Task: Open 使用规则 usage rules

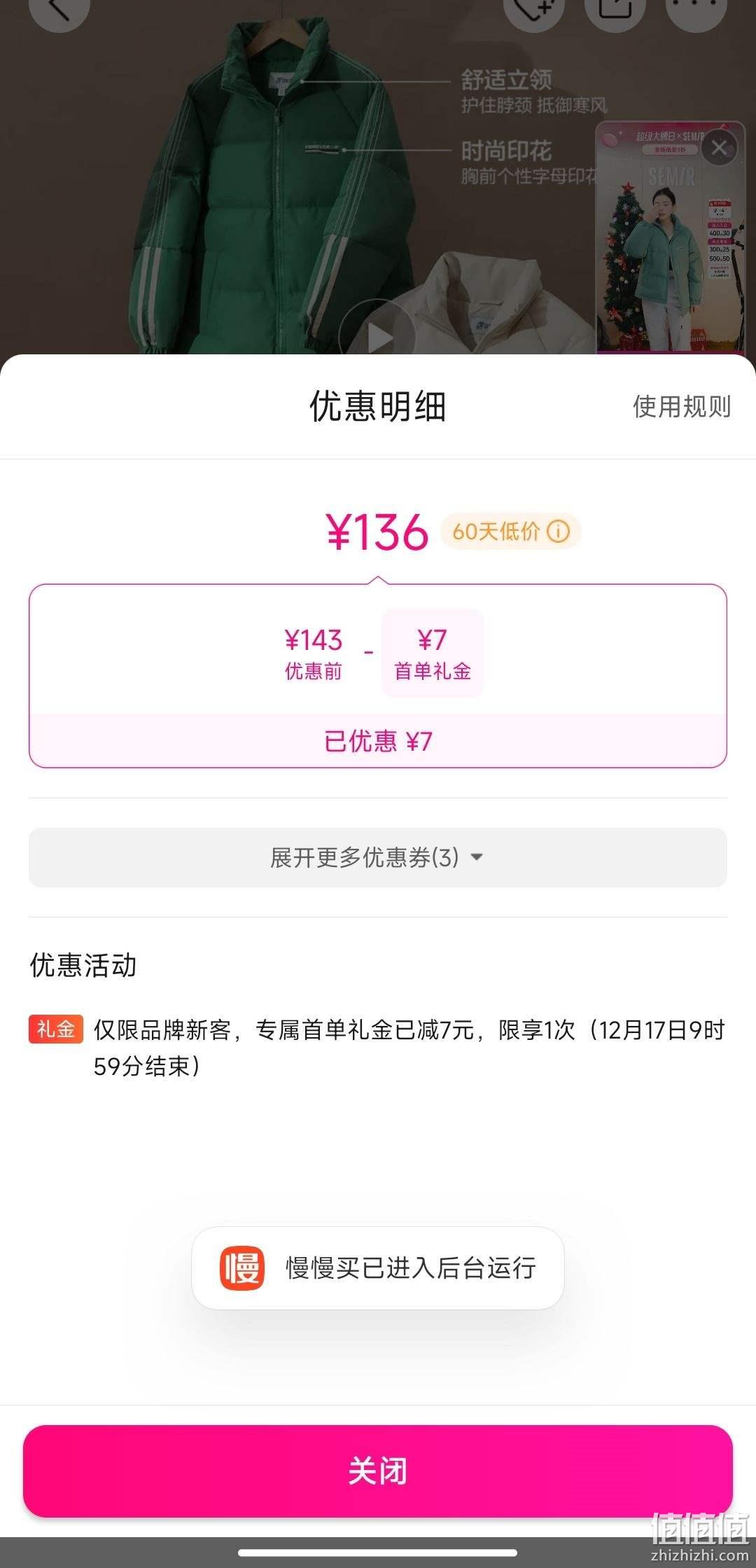Action: 682,406
